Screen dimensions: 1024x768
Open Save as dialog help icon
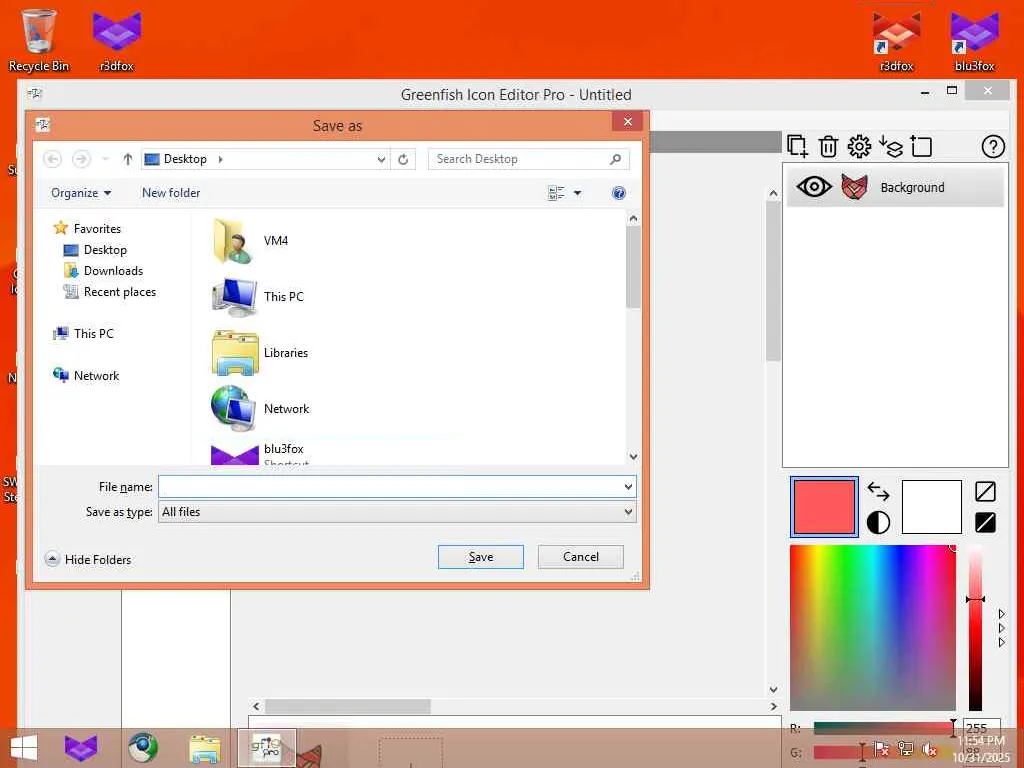(618, 193)
